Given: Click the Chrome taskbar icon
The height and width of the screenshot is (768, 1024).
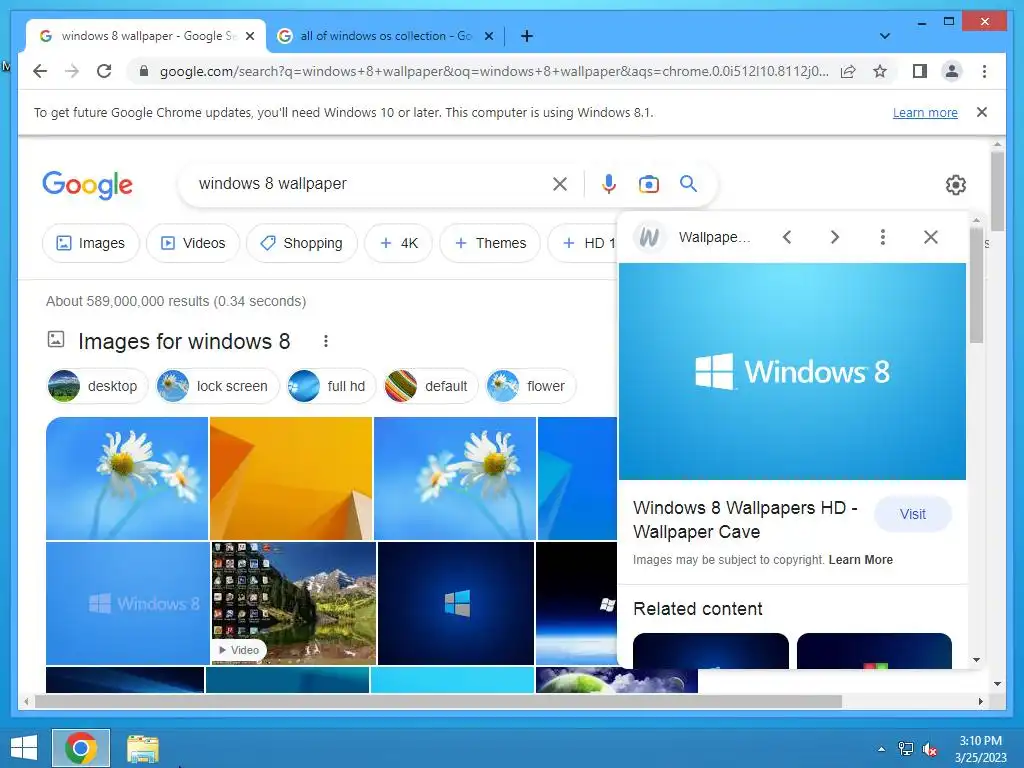Looking at the screenshot, I should tap(81, 748).
